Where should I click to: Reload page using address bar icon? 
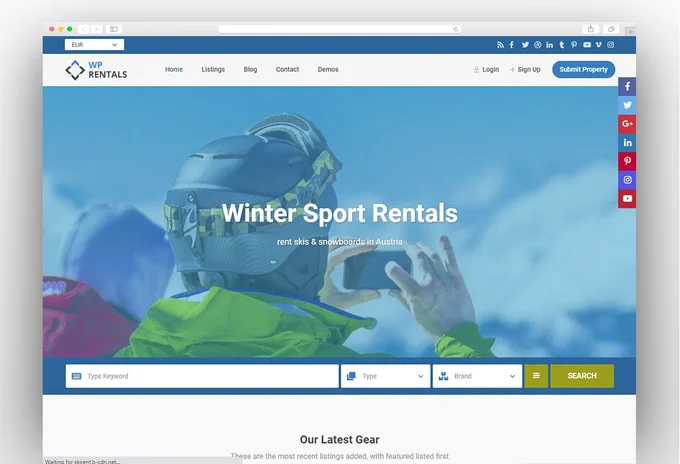(456, 29)
